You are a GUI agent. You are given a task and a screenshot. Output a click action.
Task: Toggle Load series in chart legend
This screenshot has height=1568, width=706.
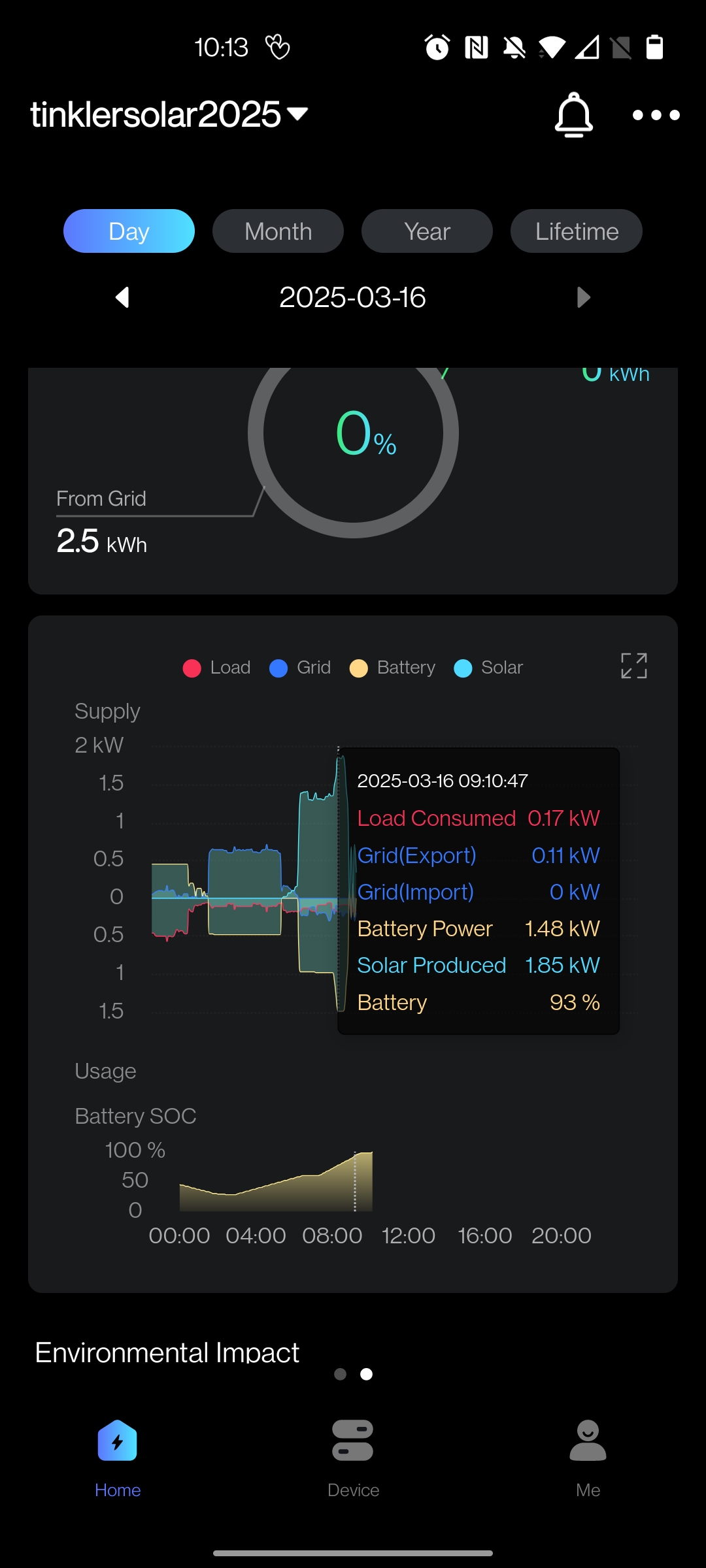pos(217,668)
